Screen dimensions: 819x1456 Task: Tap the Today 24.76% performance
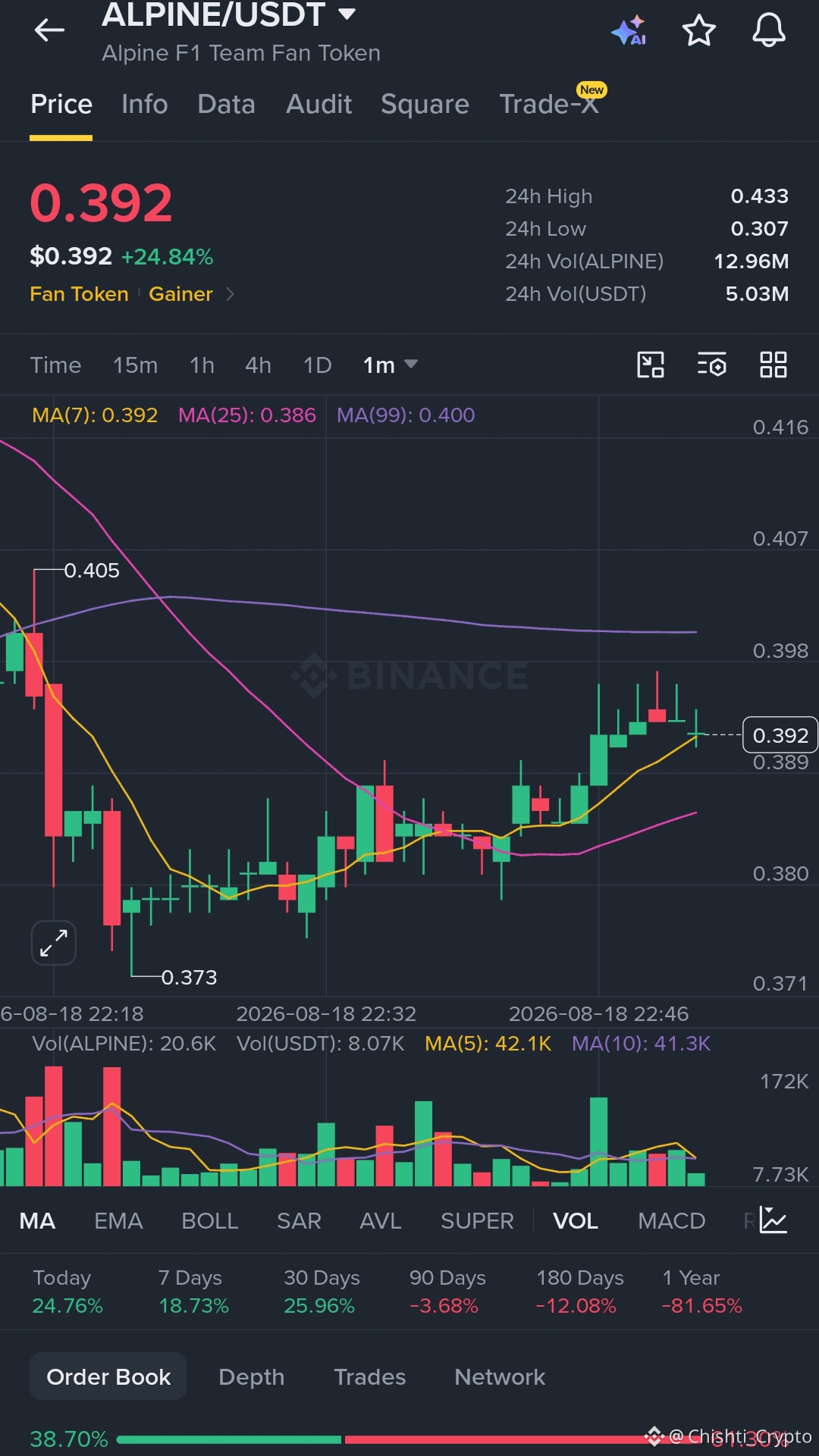click(67, 1291)
